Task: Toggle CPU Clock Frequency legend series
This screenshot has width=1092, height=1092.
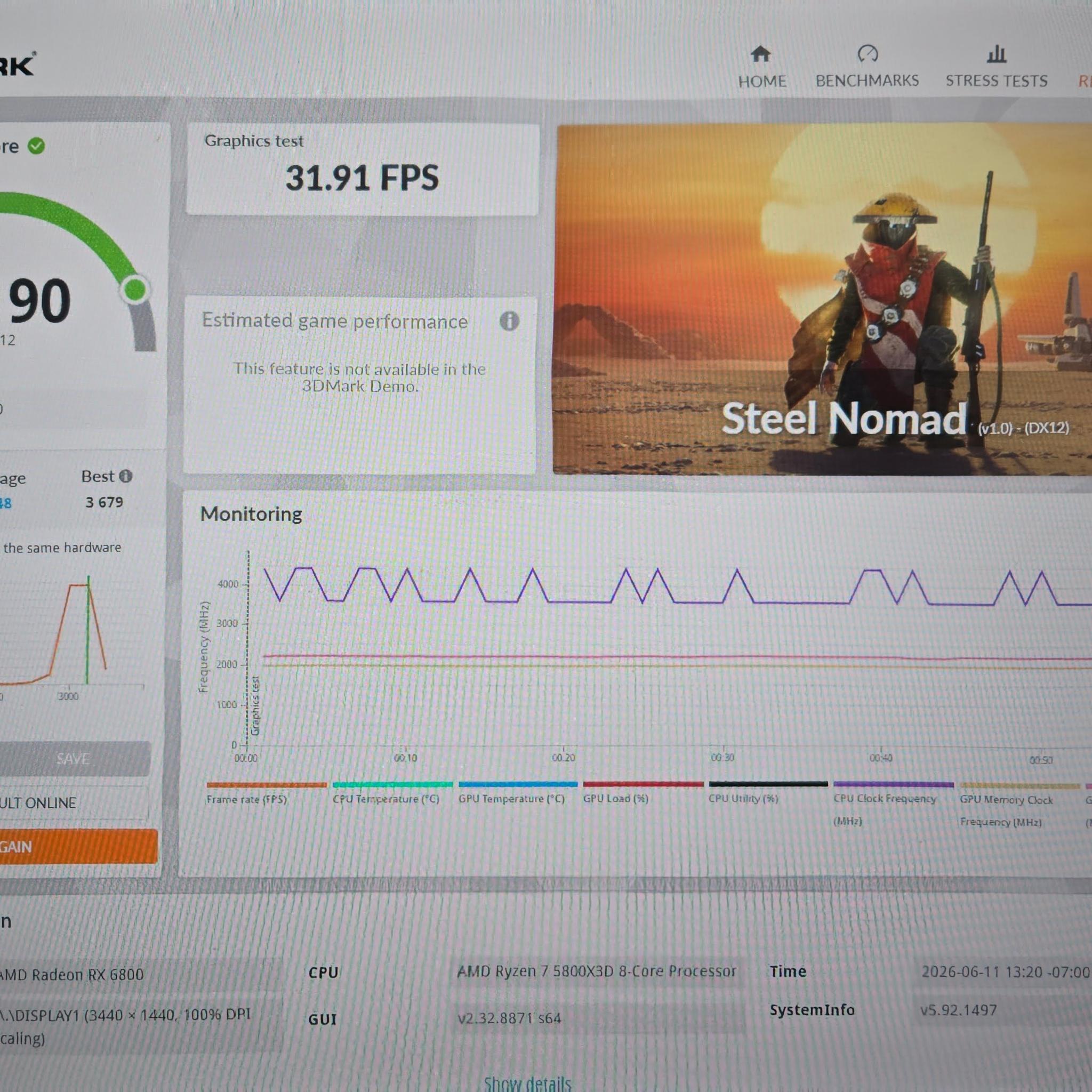Action: pos(893,802)
